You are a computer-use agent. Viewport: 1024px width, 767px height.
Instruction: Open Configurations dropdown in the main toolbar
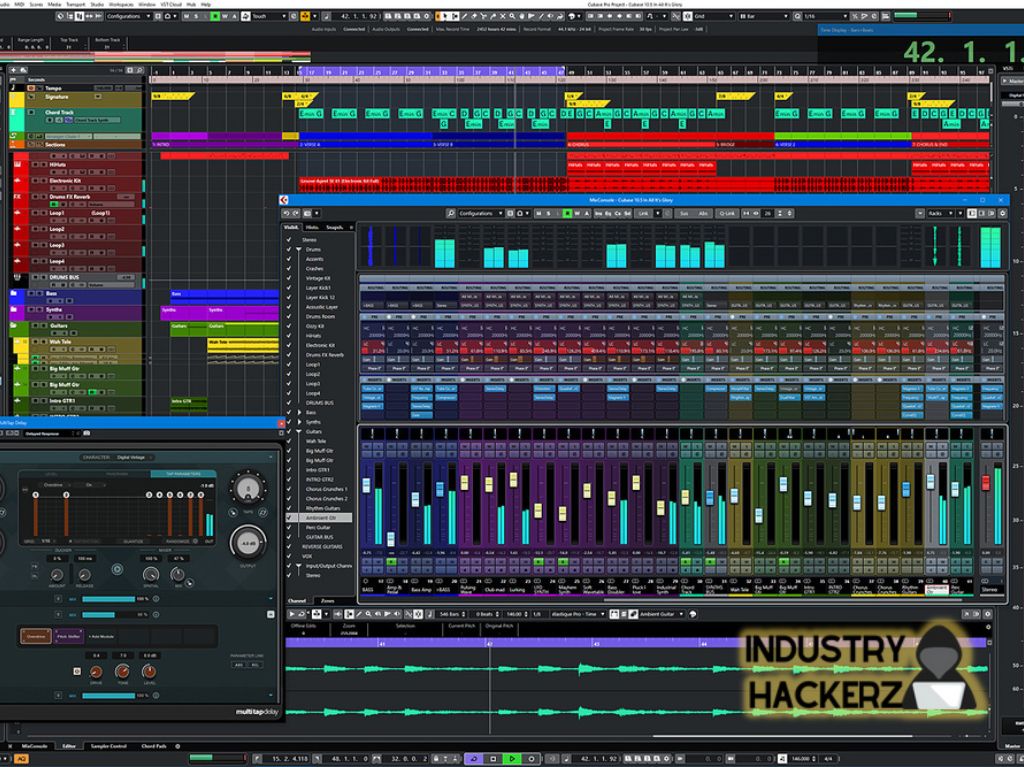pos(127,16)
